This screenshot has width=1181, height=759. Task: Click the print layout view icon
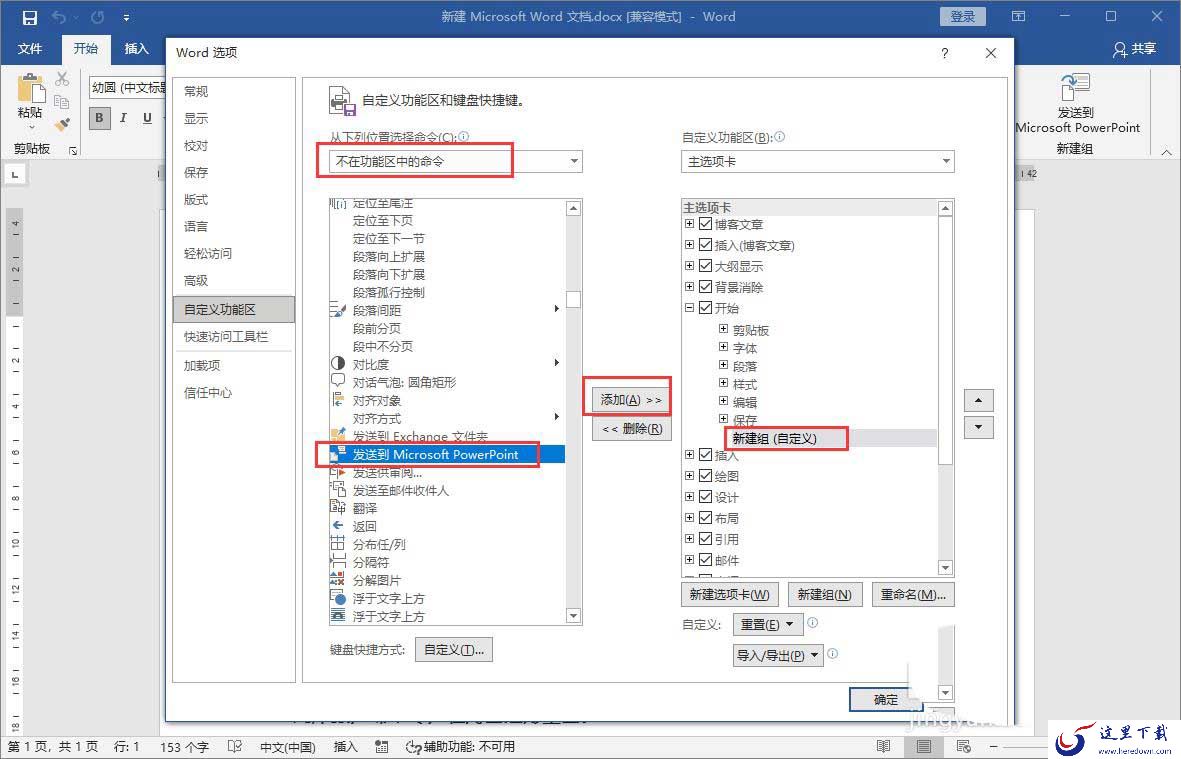(923, 746)
